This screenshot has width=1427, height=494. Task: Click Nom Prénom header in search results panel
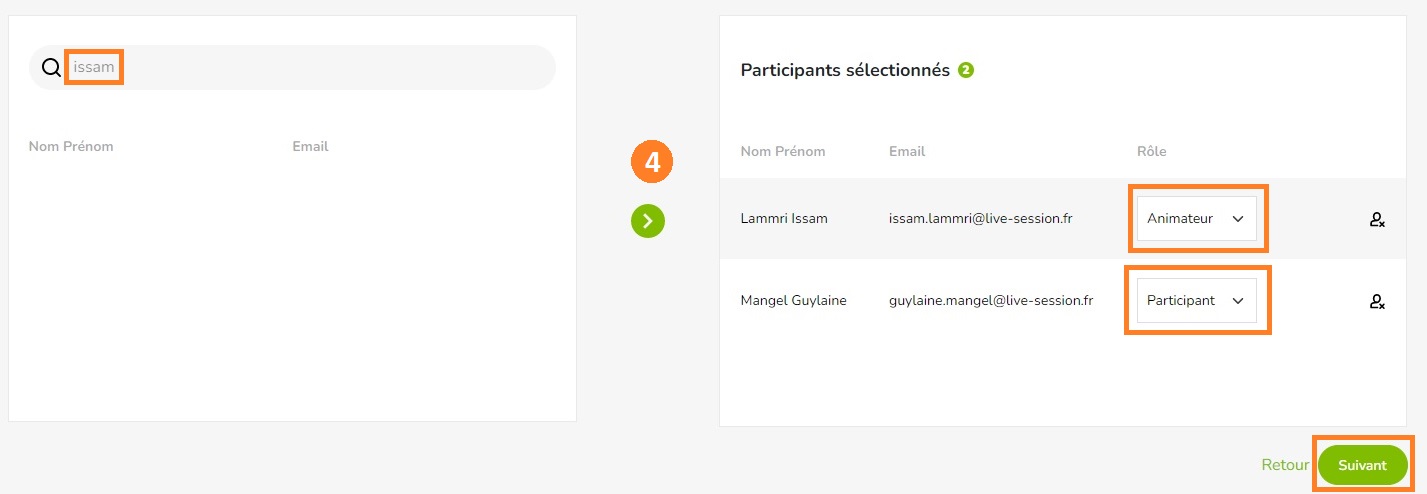coord(71,146)
